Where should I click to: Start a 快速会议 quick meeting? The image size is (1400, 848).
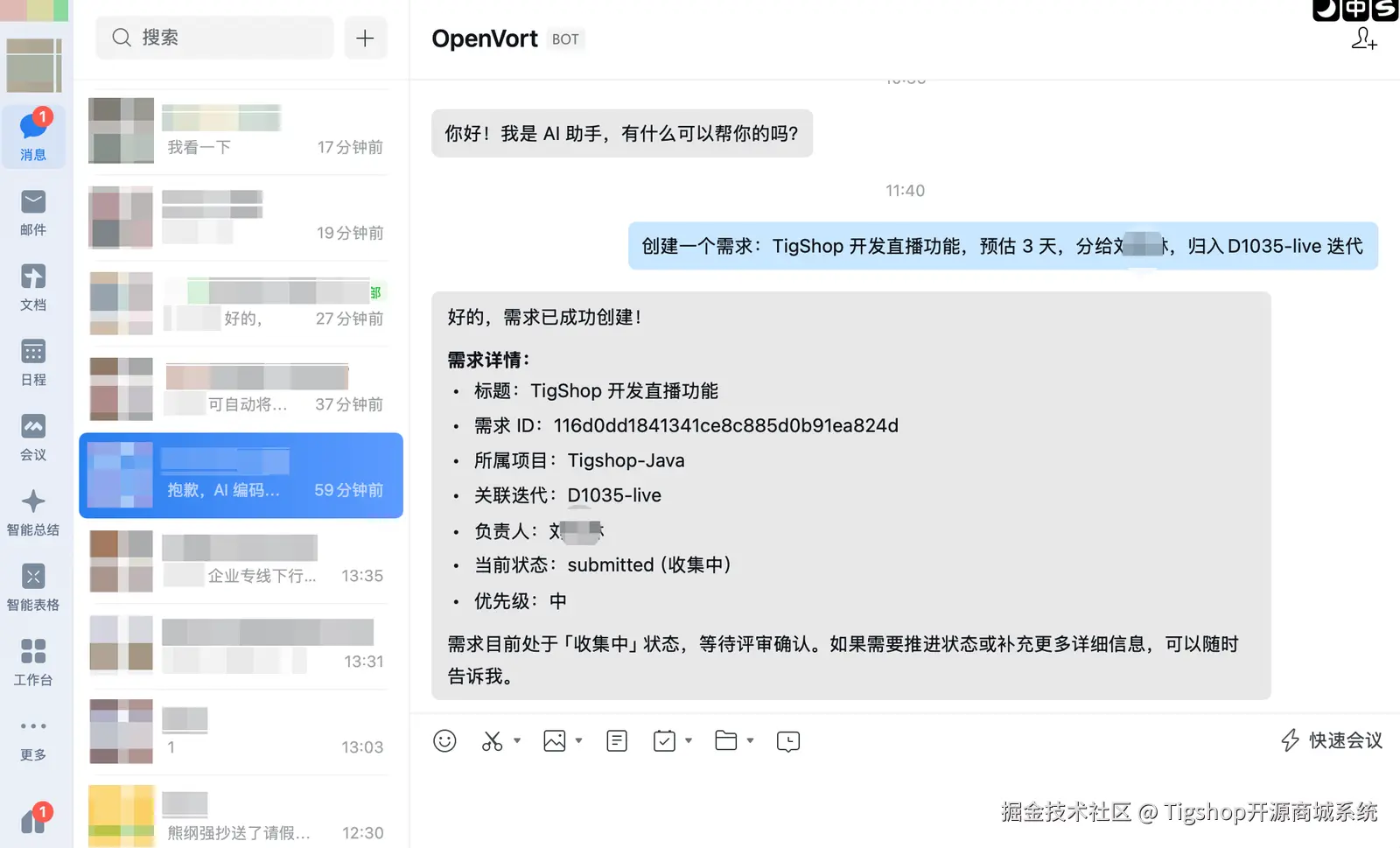(x=1332, y=740)
